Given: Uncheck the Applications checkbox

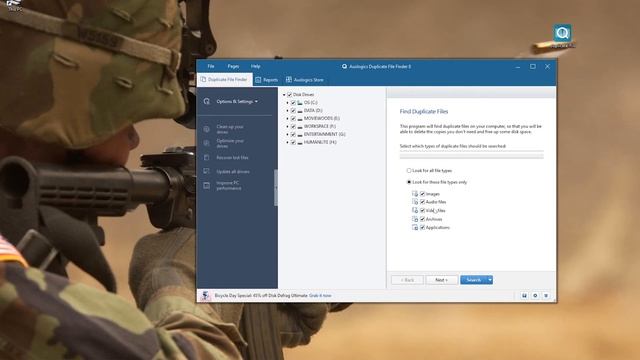Looking at the screenshot, I should [422, 227].
